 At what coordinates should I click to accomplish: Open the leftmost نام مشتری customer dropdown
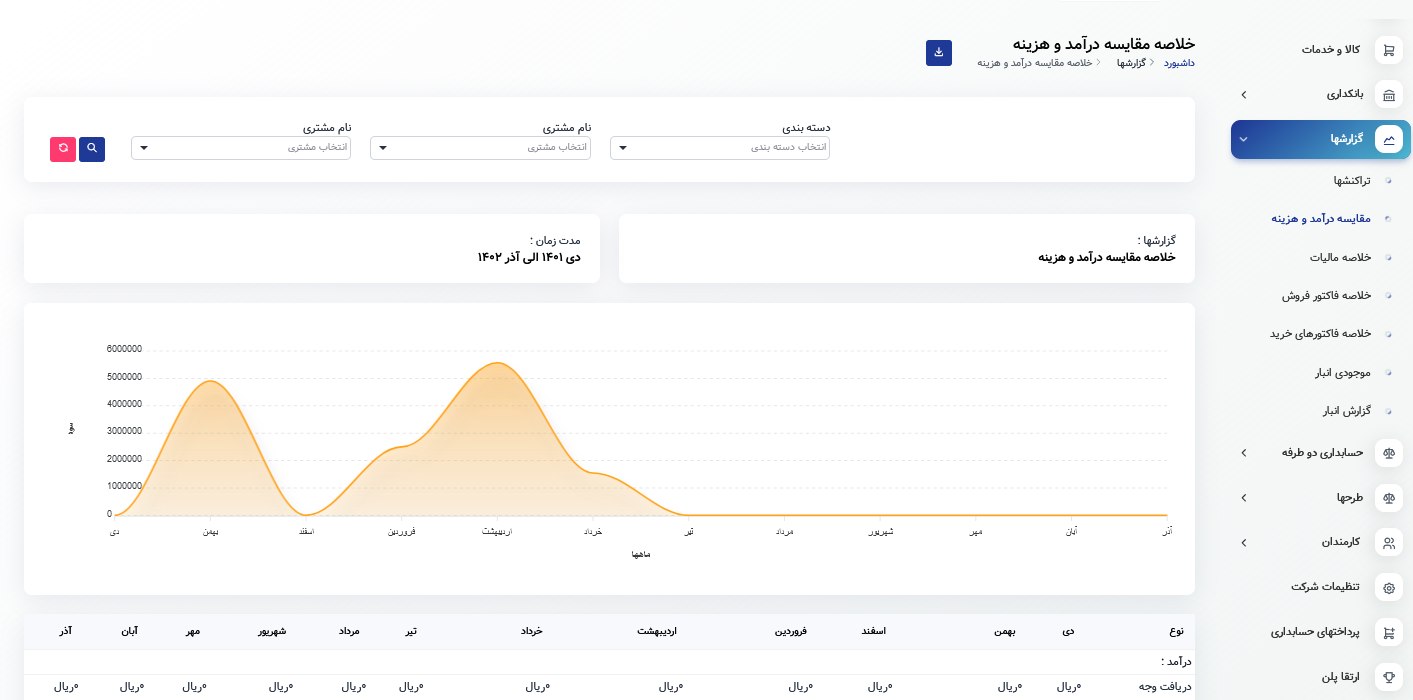[x=241, y=148]
